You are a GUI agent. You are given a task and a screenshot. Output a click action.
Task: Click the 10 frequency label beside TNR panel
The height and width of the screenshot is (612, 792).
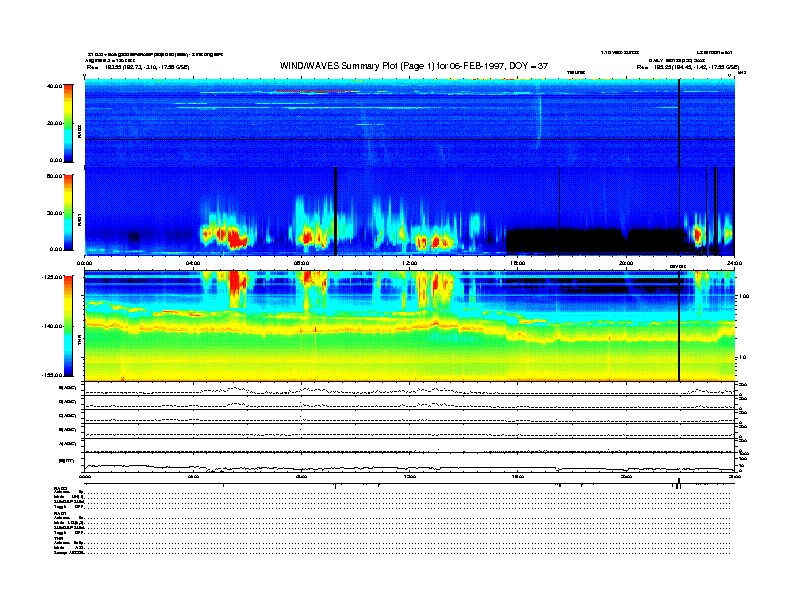point(742,358)
